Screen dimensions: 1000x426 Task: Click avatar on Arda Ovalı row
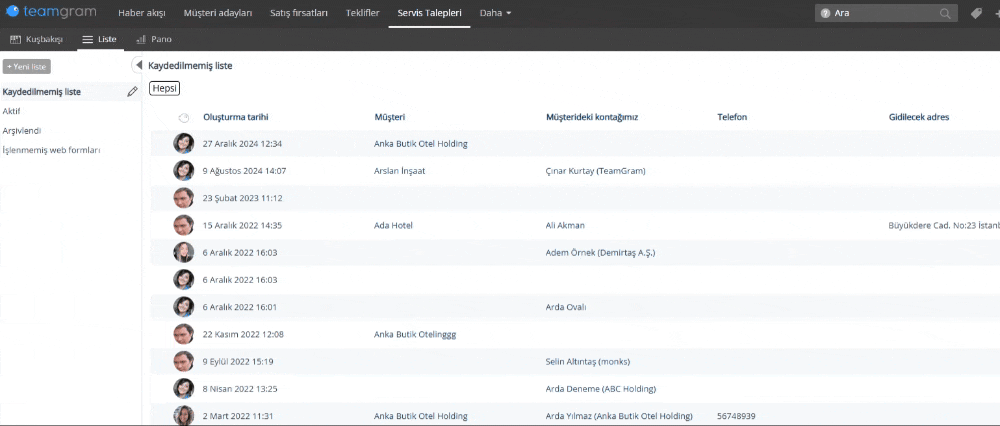coord(184,307)
